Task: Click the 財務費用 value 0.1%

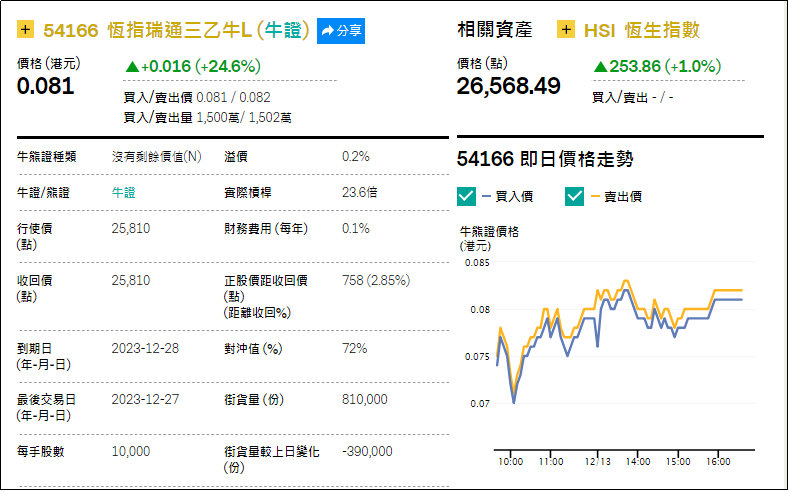Action: pos(356,228)
